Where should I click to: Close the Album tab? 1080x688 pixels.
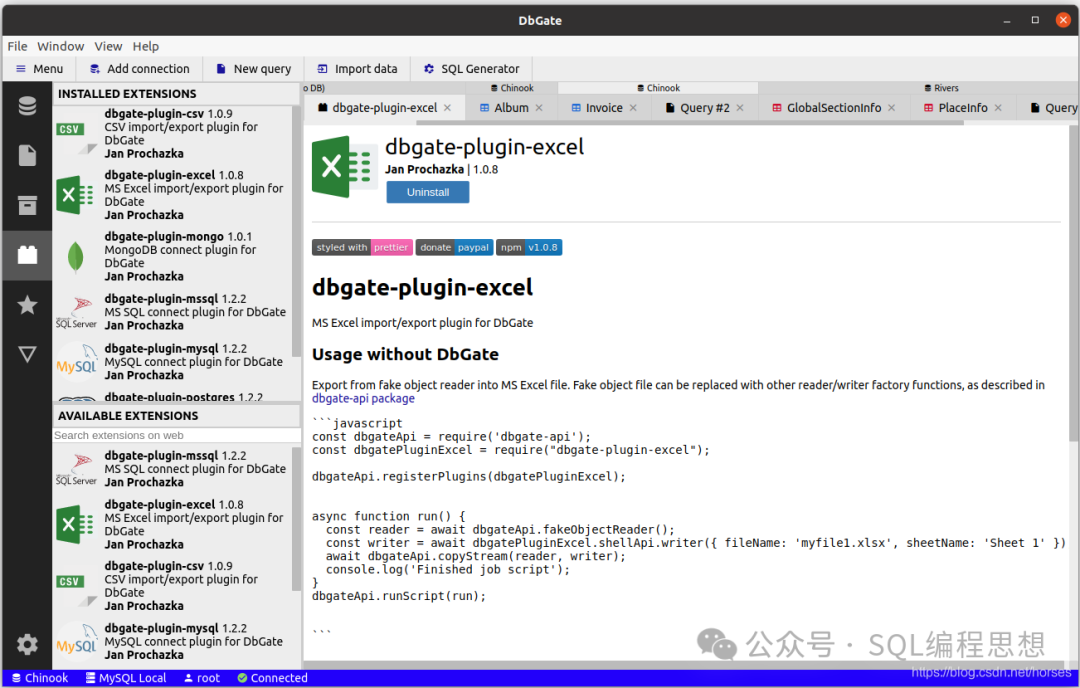[539, 108]
